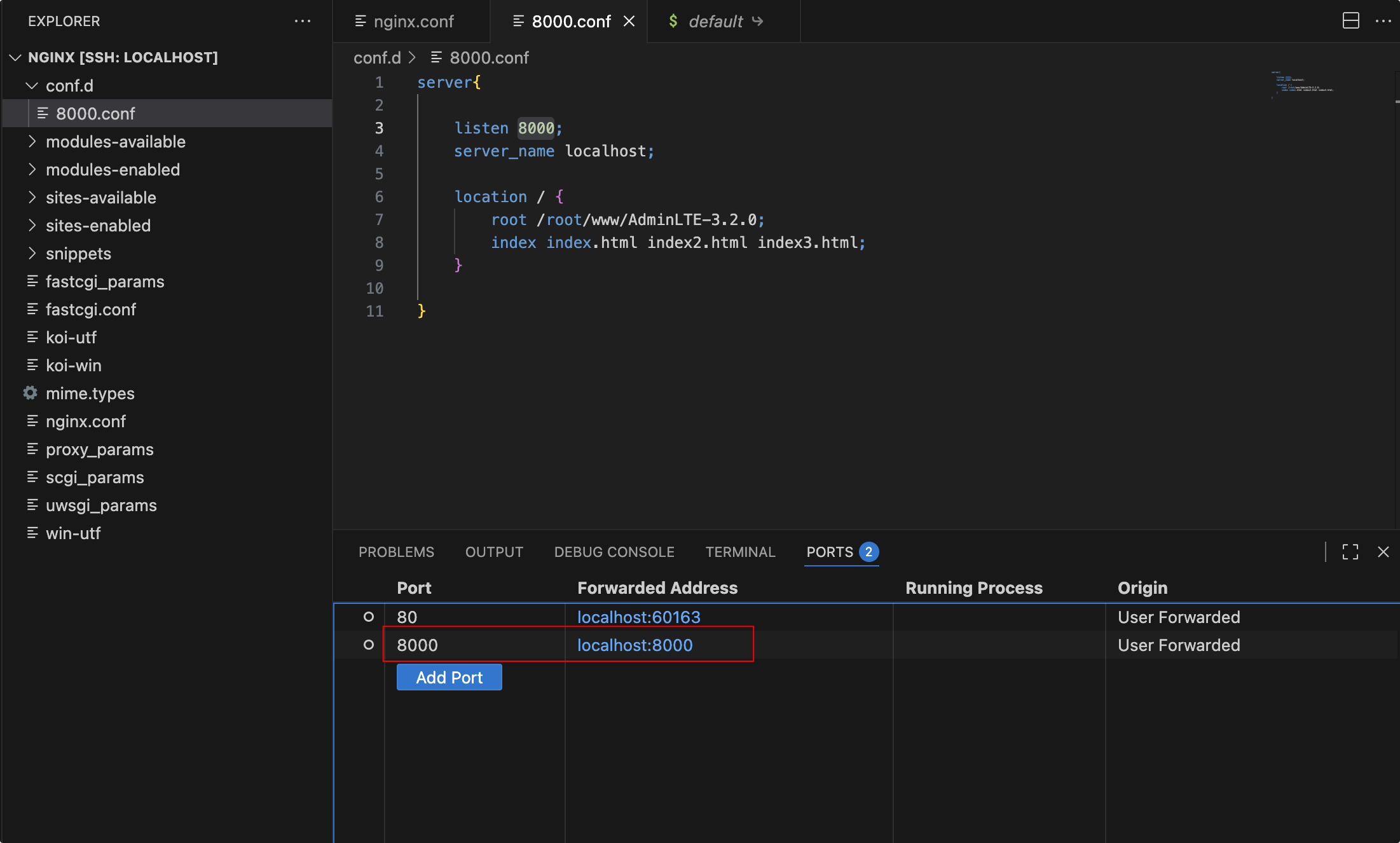Image resolution: width=1400 pixels, height=843 pixels.
Task: Open the nginx.conf editor tab
Action: [x=413, y=22]
